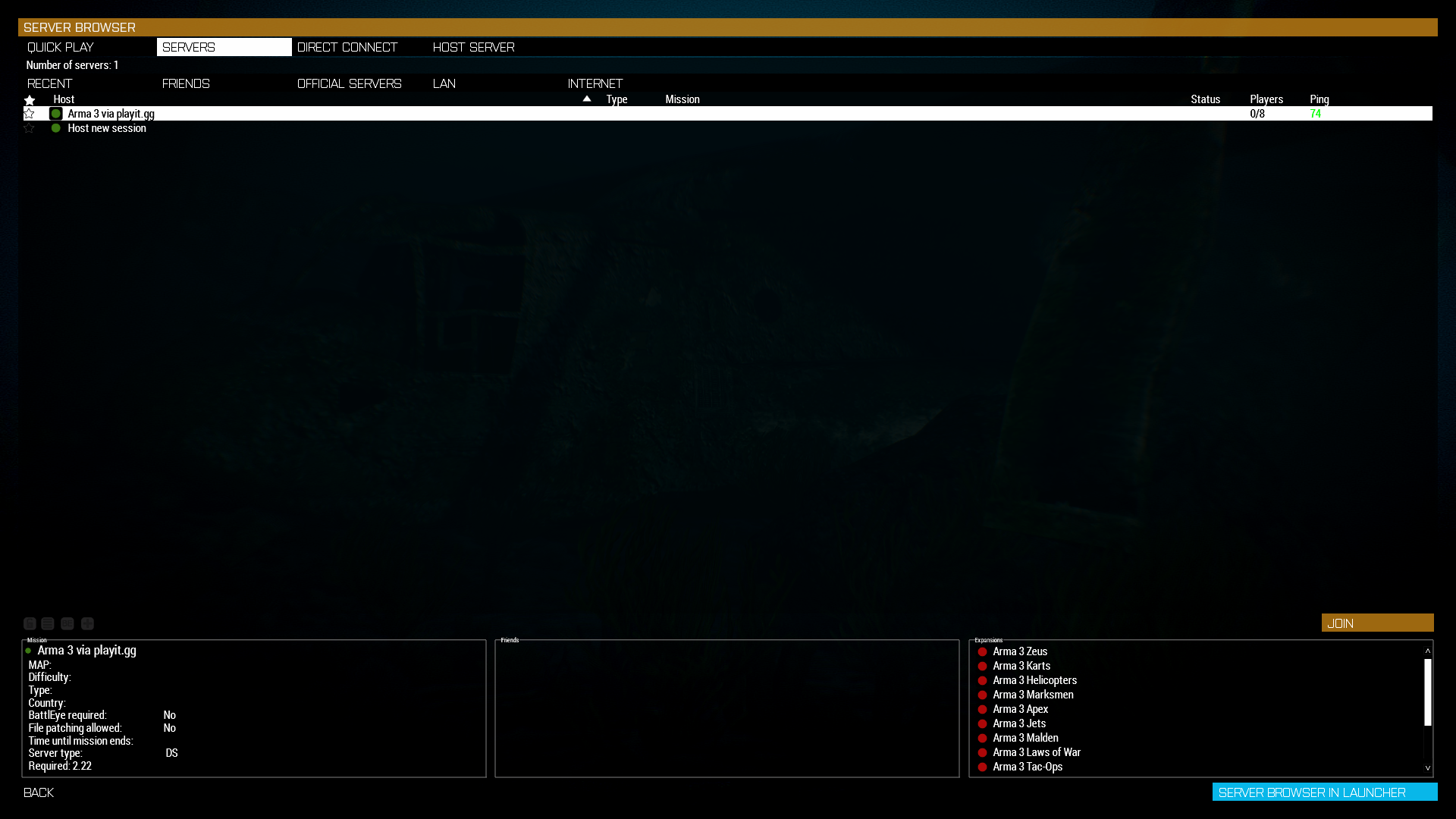The height and width of the screenshot is (819, 1456).
Task: Click the server list lines icon
Action: pos(48,623)
